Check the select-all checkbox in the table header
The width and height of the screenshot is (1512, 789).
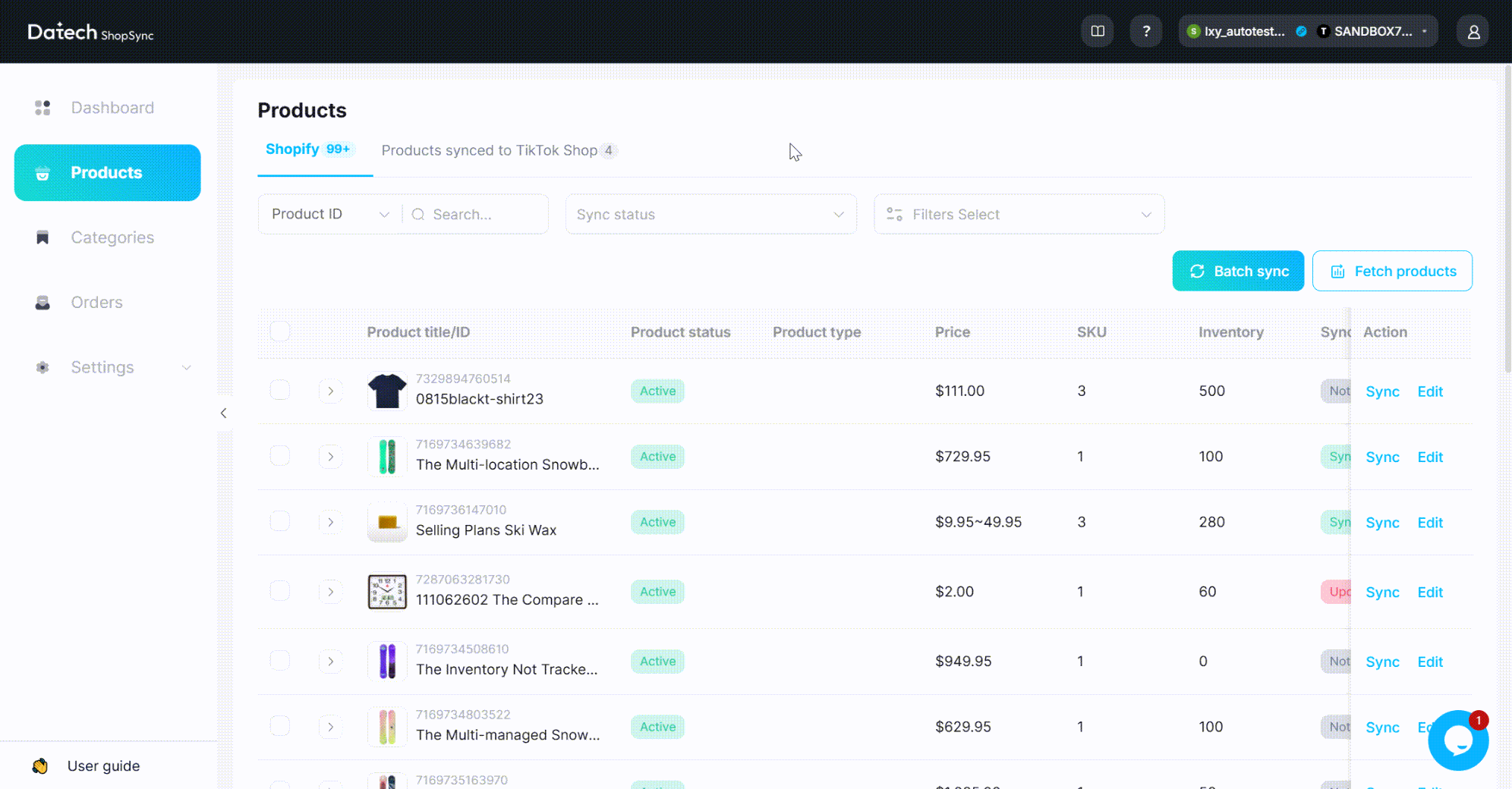(x=279, y=332)
